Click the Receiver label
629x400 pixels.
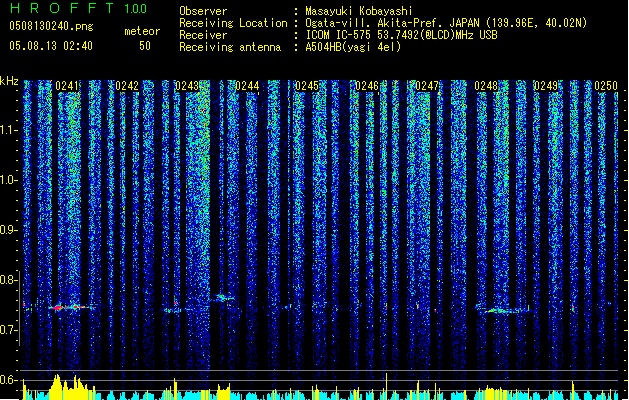[x=203, y=35]
